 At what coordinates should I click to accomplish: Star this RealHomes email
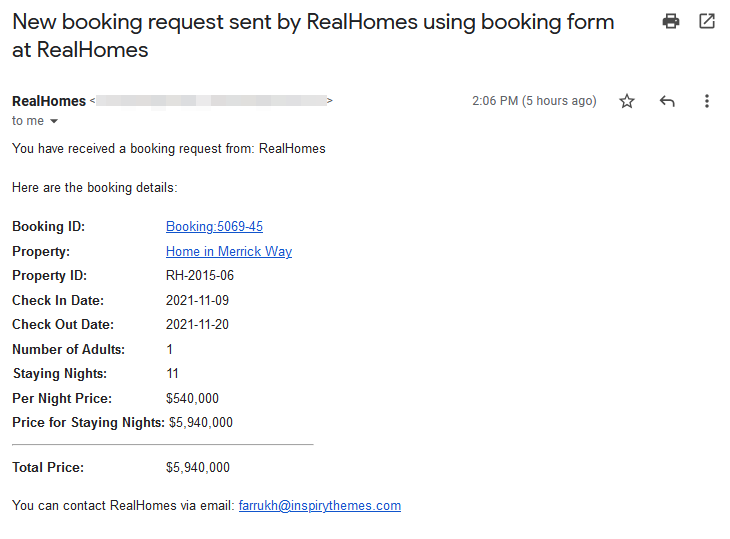[x=627, y=101]
